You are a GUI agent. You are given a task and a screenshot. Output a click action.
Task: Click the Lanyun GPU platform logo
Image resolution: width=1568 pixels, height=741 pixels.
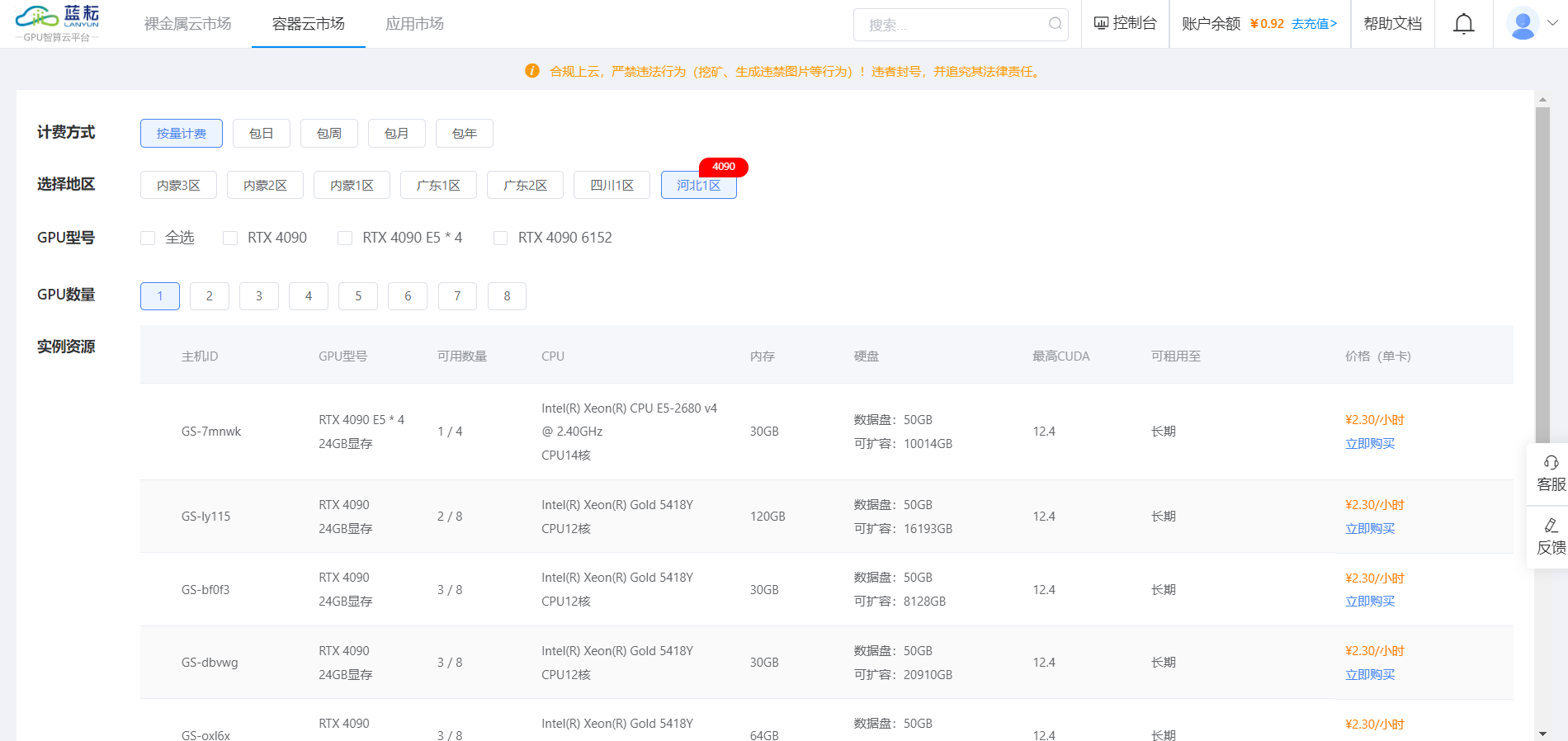click(57, 23)
